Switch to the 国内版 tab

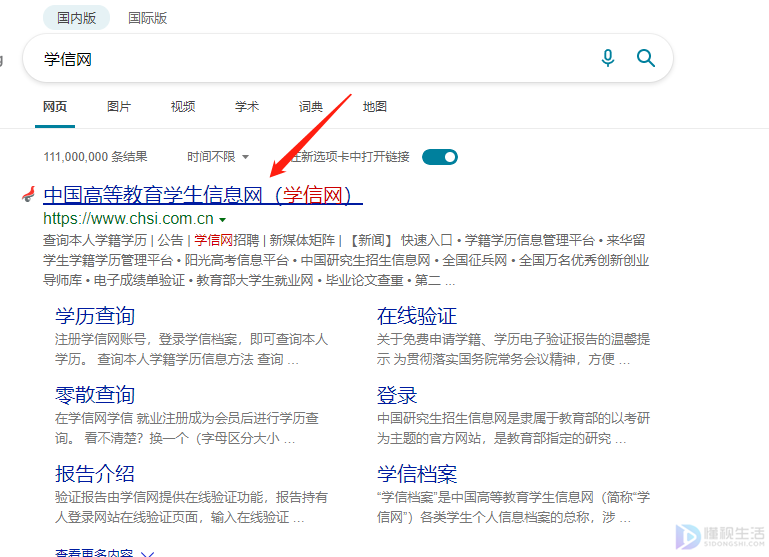77,18
